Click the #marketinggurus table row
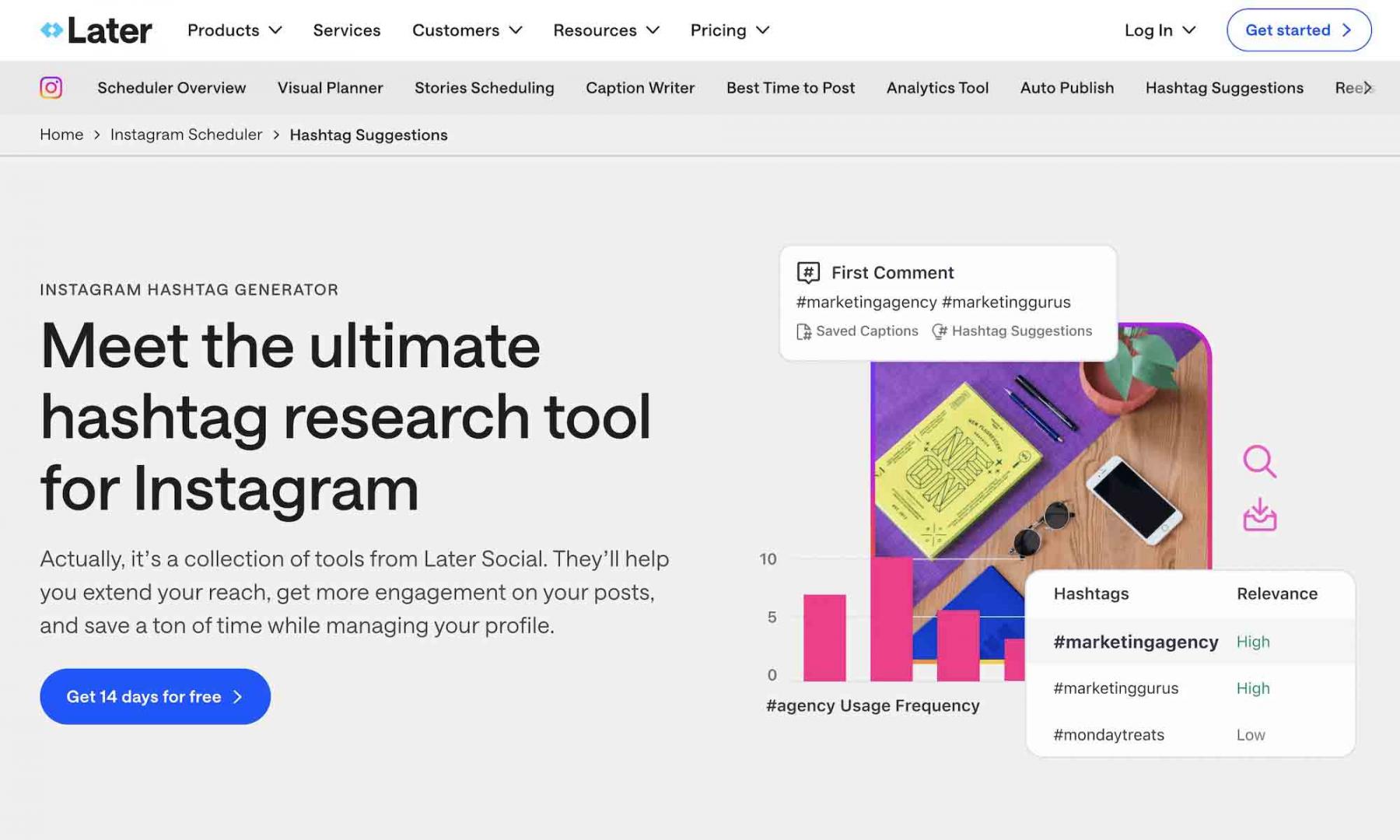This screenshot has height=840, width=1400. coord(1190,688)
